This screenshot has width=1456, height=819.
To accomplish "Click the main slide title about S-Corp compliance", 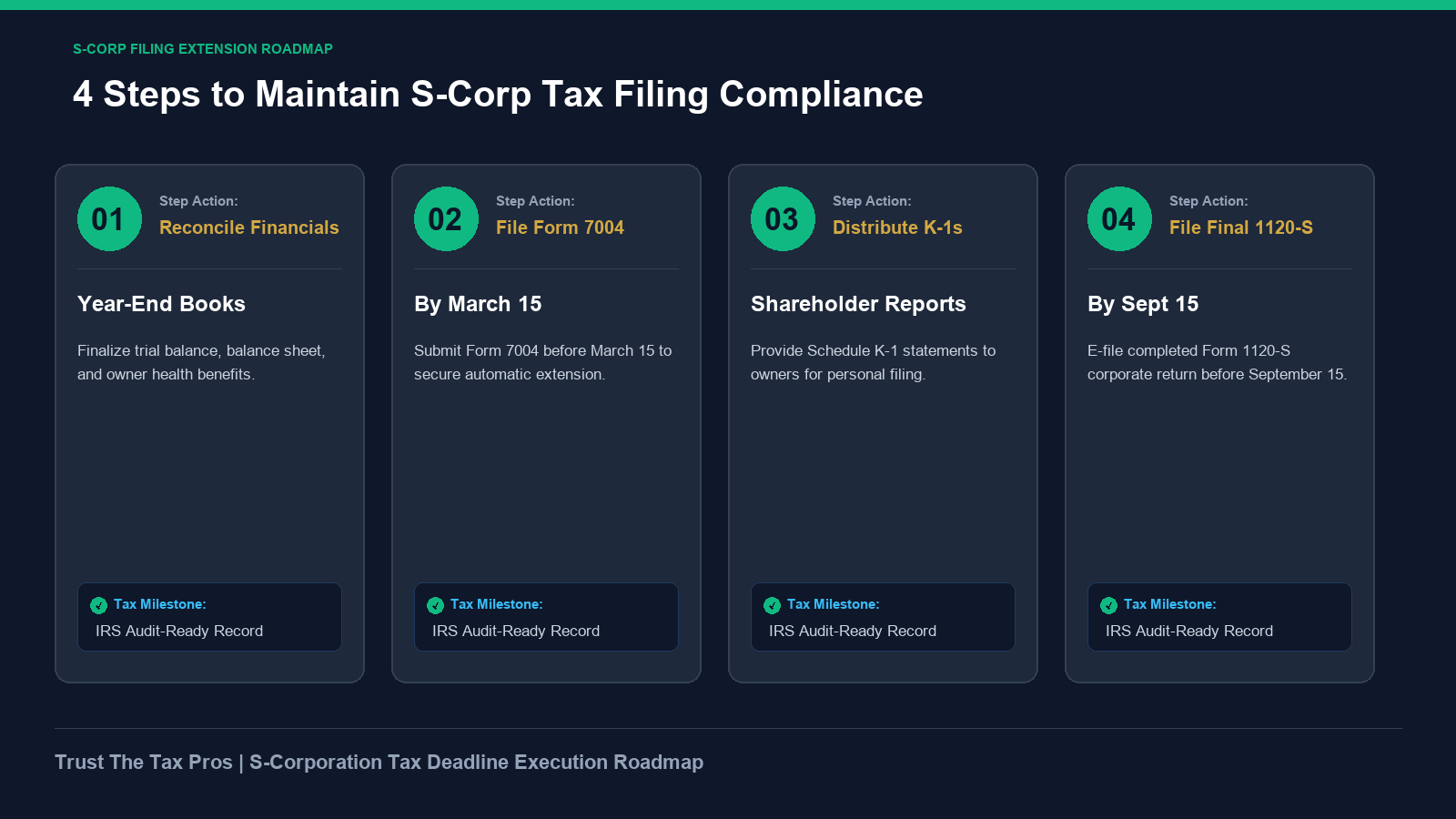I will click(498, 95).
